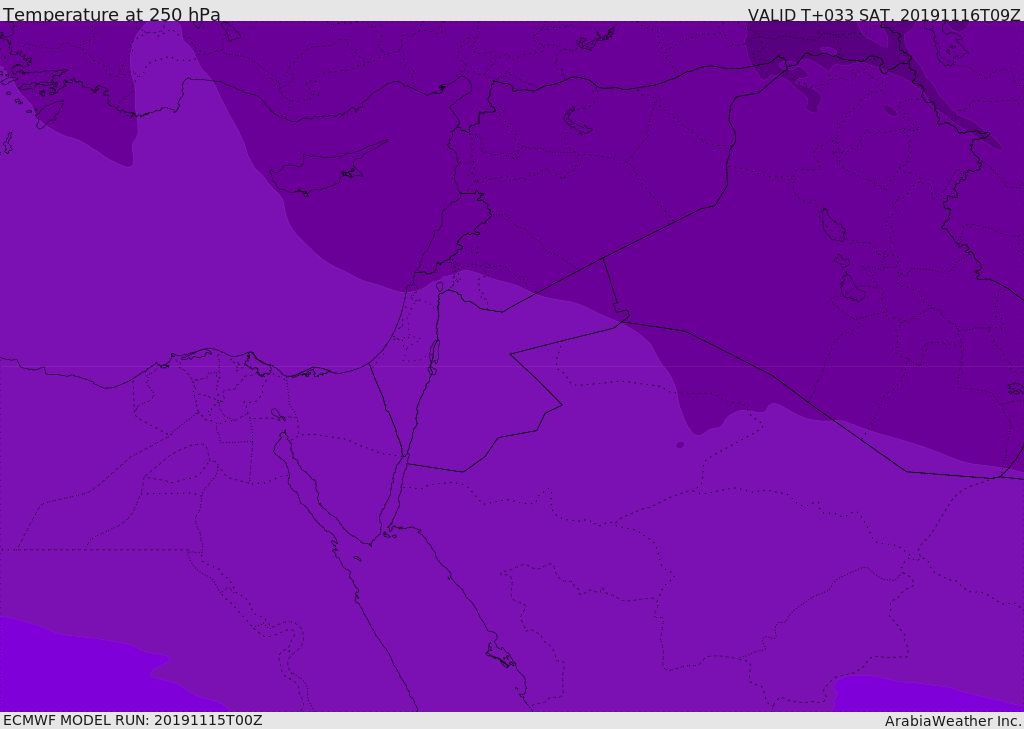Click the Sea of Galilee outline

pos(439,287)
